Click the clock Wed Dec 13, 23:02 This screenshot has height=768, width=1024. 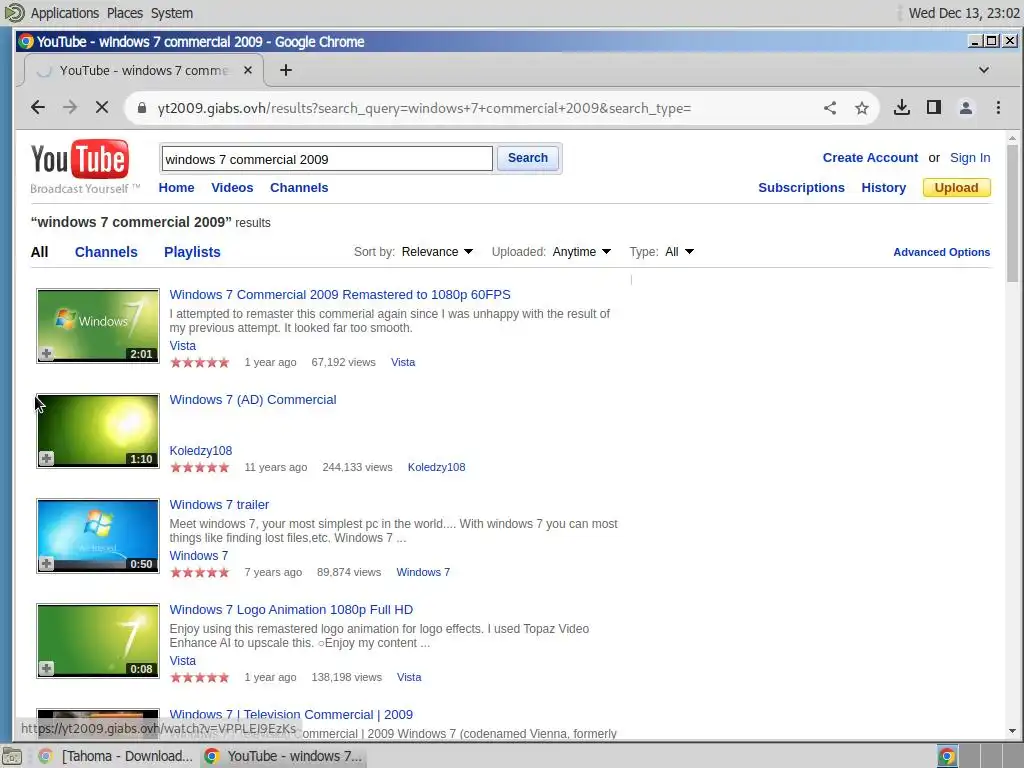click(x=963, y=13)
